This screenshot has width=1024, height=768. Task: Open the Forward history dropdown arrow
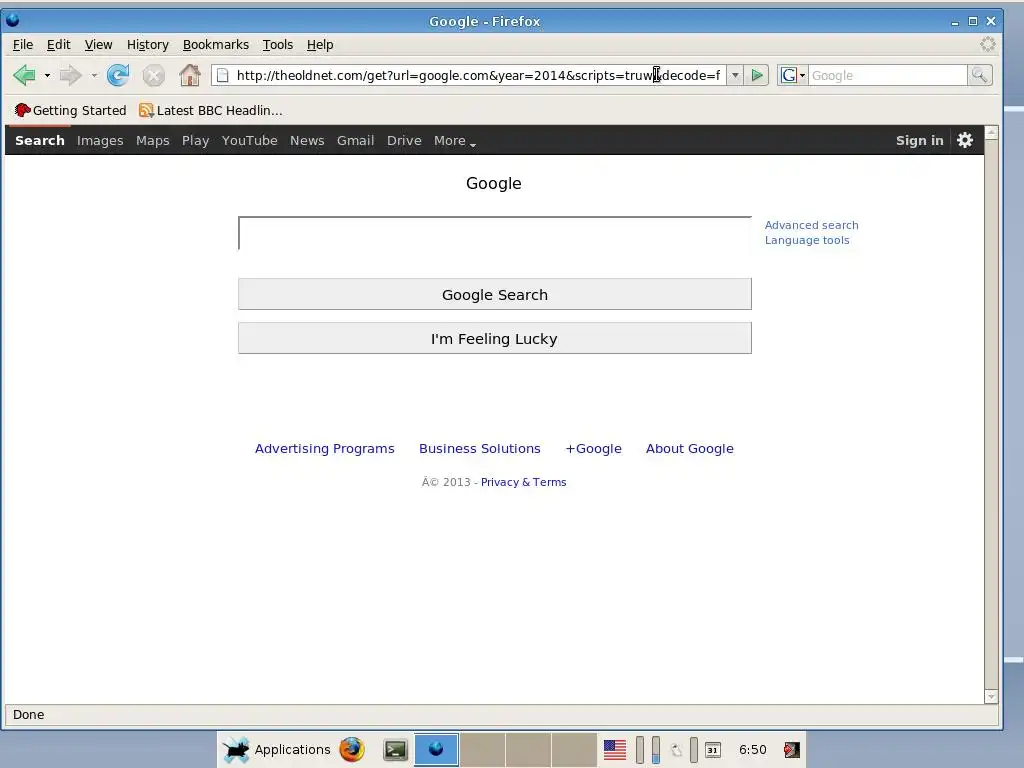(94, 76)
